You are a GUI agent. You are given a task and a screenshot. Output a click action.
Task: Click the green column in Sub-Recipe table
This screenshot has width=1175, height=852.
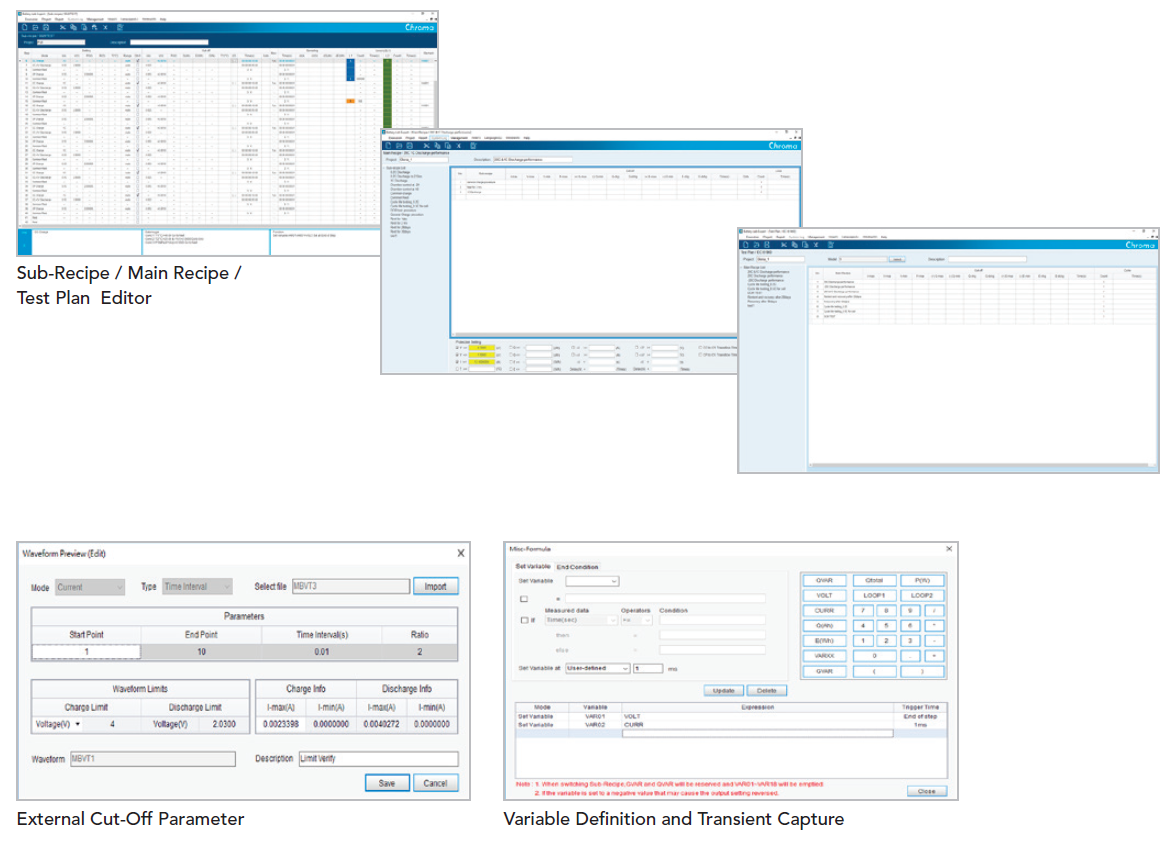[387, 93]
